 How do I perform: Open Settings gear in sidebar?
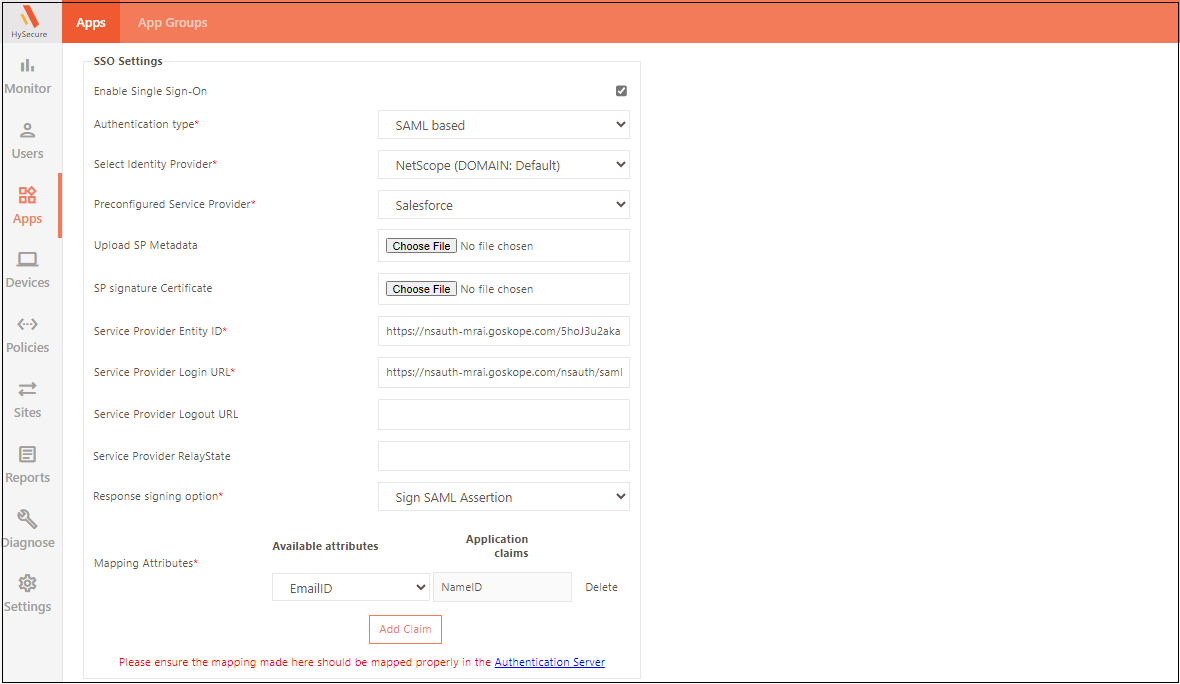pyautogui.click(x=28, y=594)
